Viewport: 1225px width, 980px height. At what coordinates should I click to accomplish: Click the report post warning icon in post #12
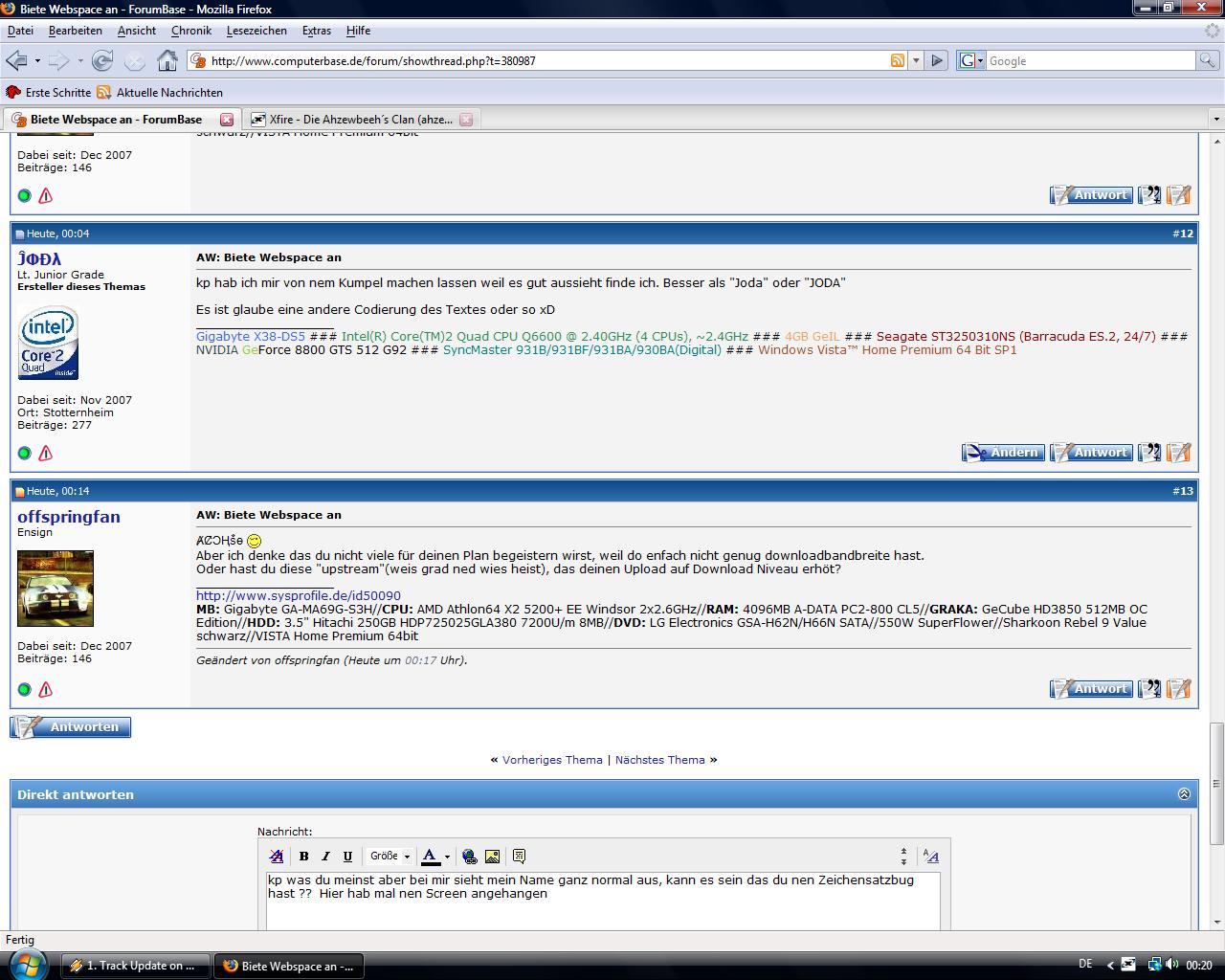click(x=45, y=453)
